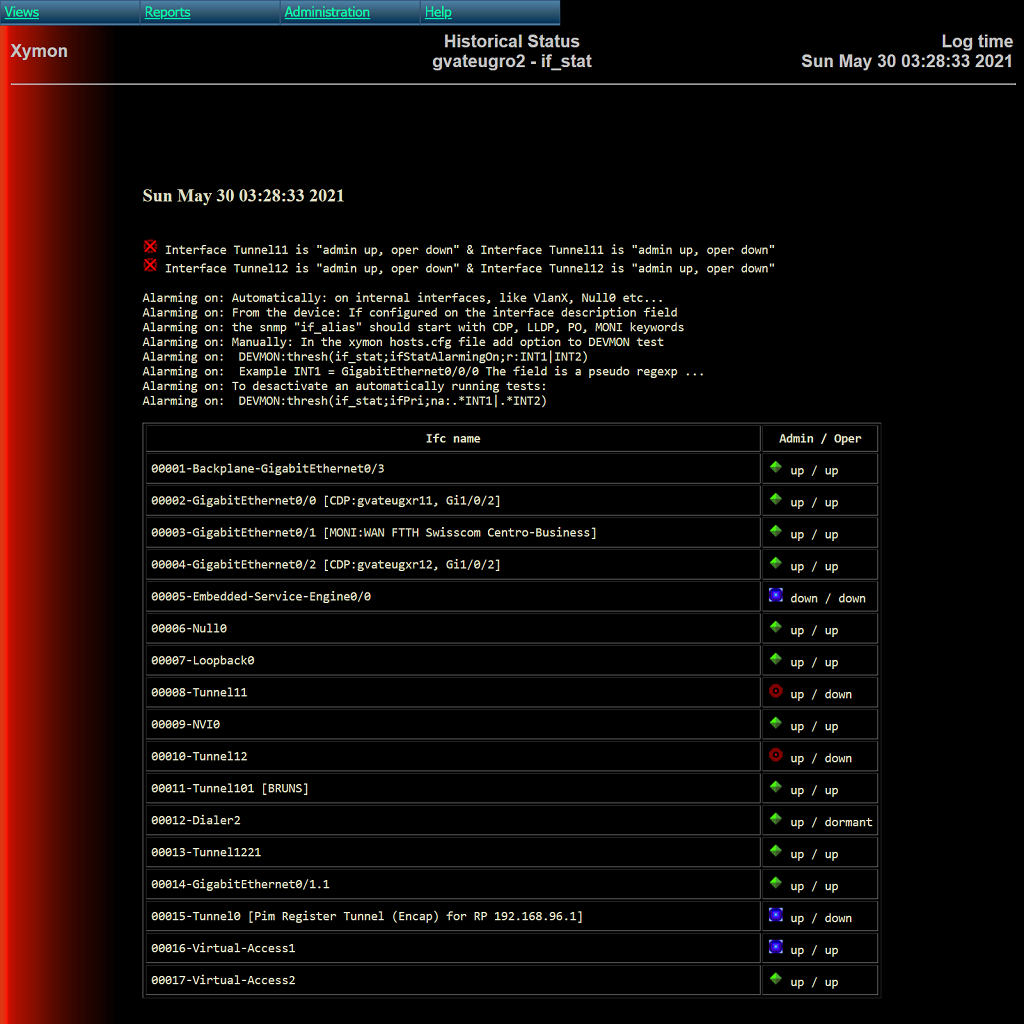The image size is (1024, 1024).
Task: Click red status icon in Tunnel12 row
Action: [x=775, y=755]
